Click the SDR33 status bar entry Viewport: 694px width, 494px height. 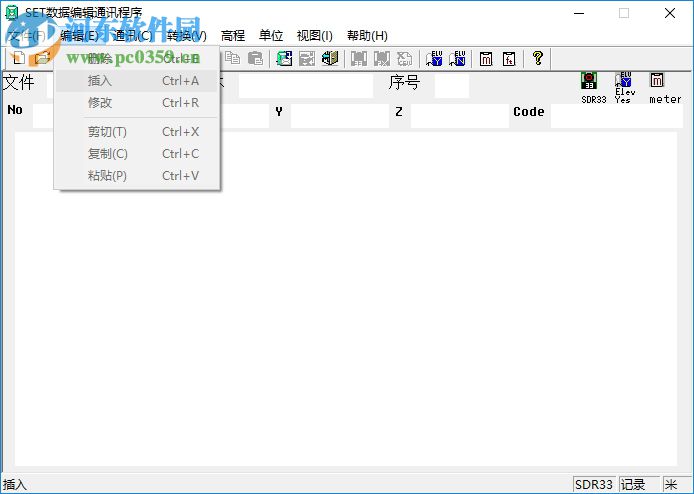pos(594,485)
